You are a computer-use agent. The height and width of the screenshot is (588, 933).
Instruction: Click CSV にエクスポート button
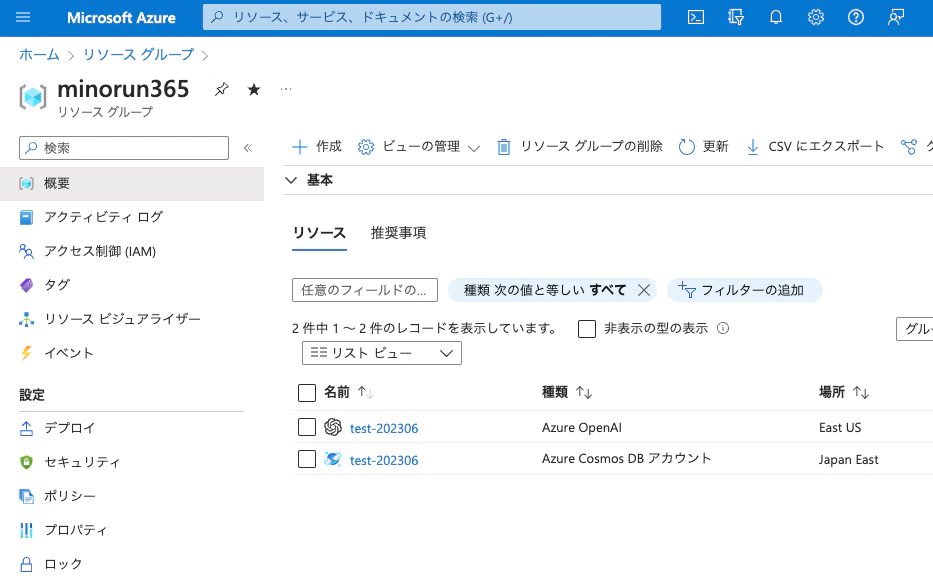pos(815,146)
